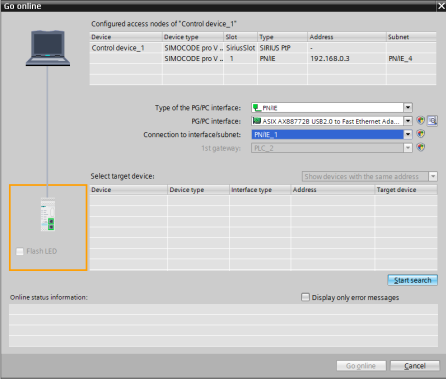Click the laptop PG/PC computer icon
446x379 pixels.
pos(48,48)
